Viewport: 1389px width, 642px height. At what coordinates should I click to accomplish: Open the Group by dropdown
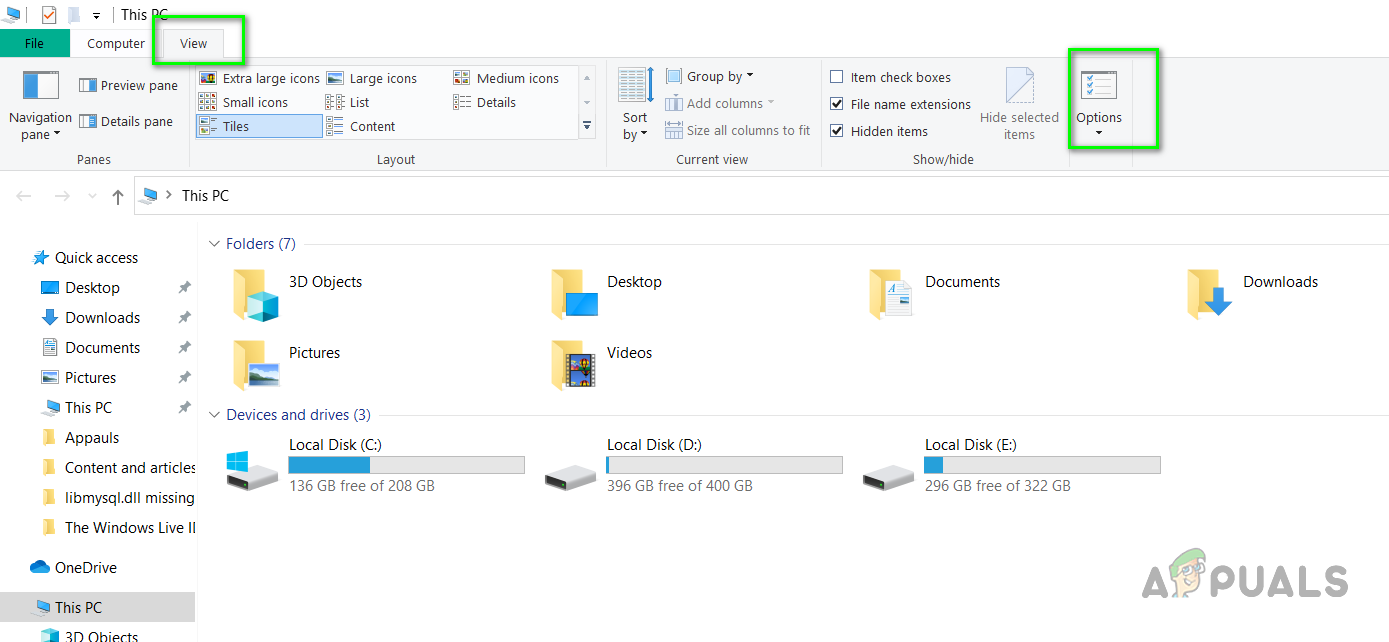pyautogui.click(x=710, y=76)
